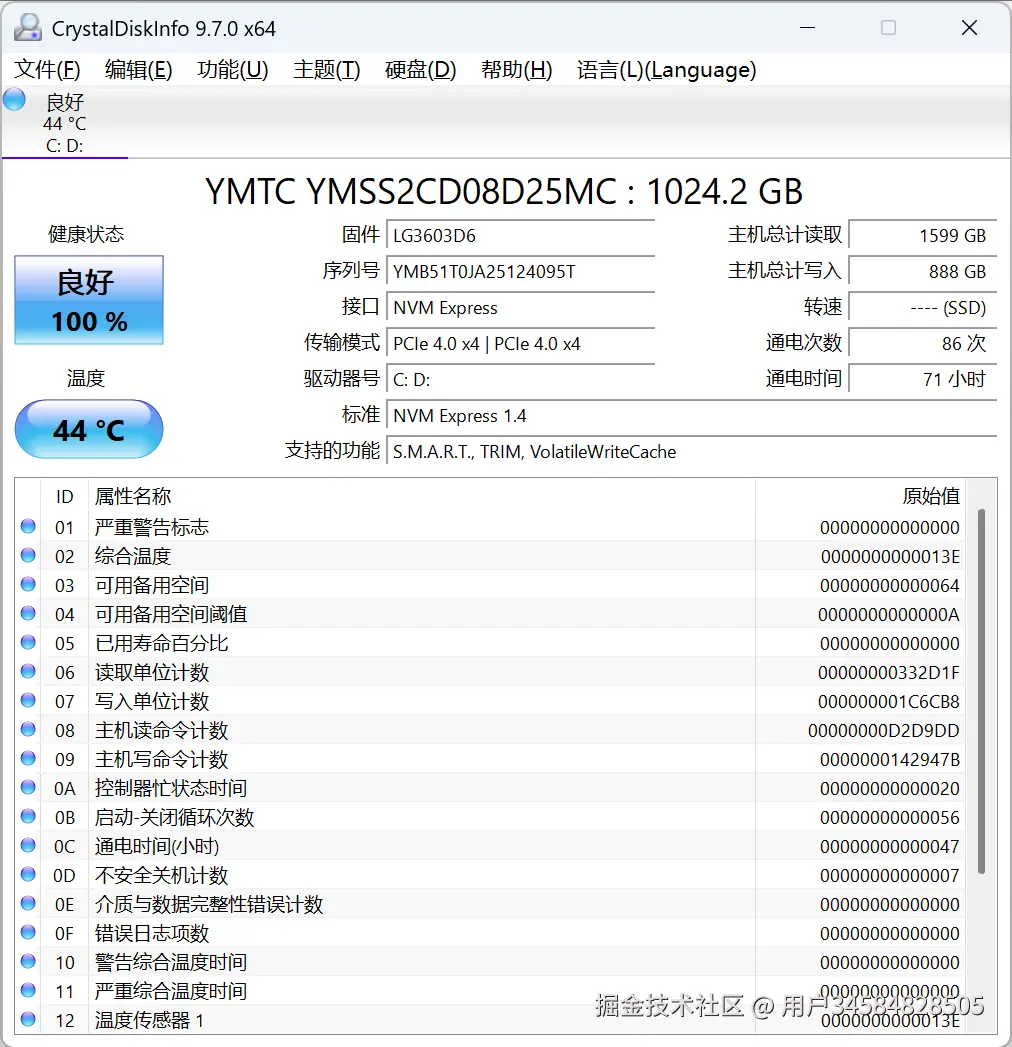The height and width of the screenshot is (1047, 1012).
Task: Select the 控制器忙状态时间 attribute name
Action: 171,789
